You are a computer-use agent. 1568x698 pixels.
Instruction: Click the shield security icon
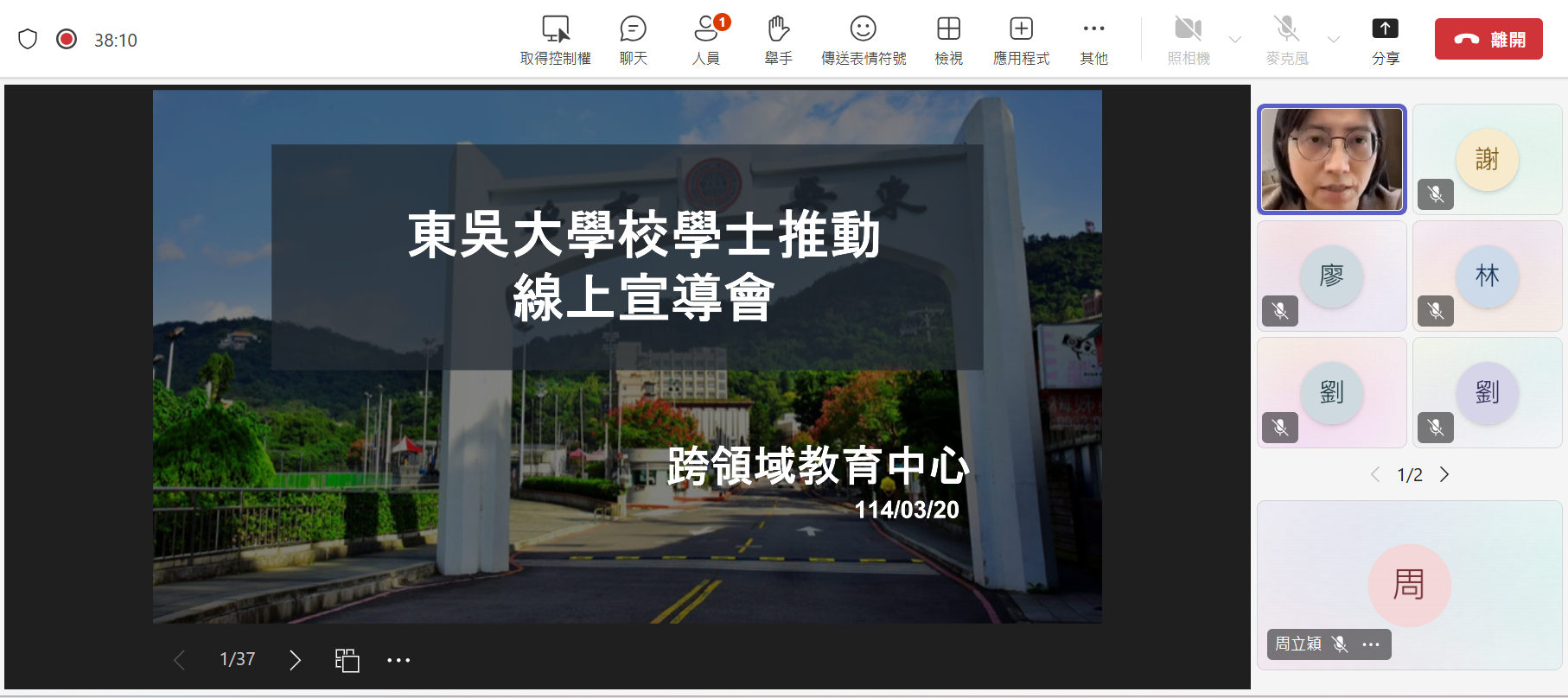point(28,39)
